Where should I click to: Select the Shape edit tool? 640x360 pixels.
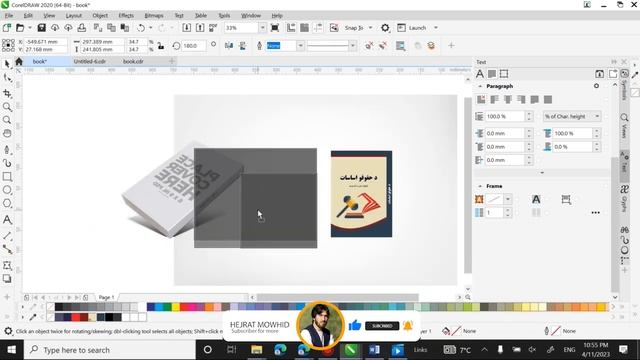click(7, 78)
